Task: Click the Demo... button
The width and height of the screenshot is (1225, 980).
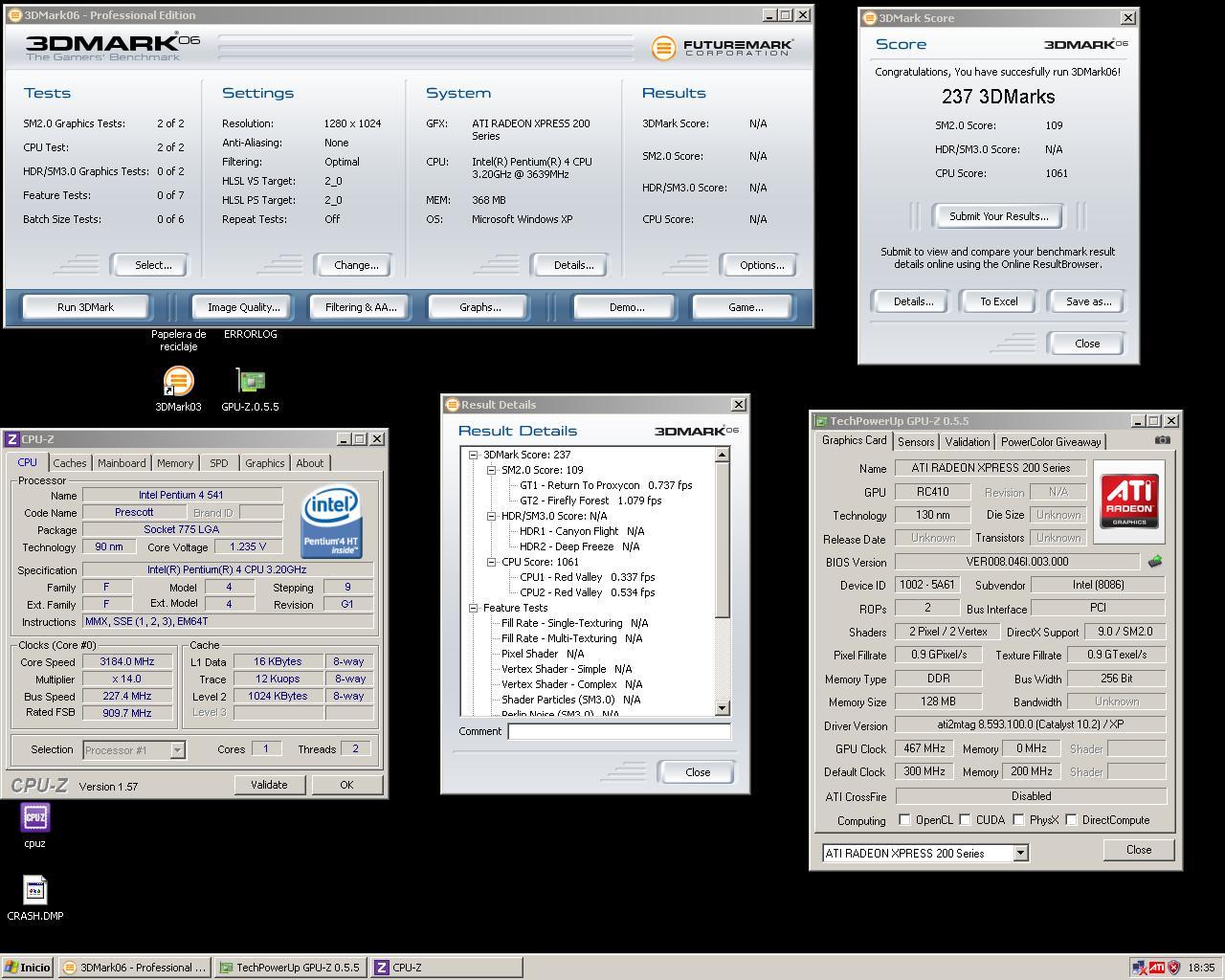Action: pyautogui.click(x=627, y=307)
